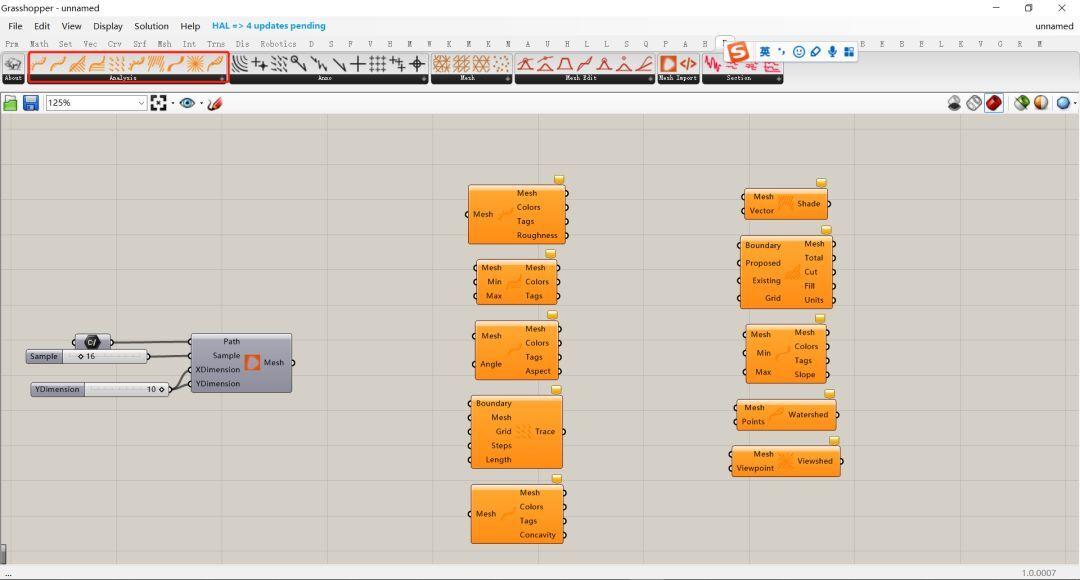Switch to wireframe preview mode
Viewport: 1080px width, 580px height.
point(974,103)
